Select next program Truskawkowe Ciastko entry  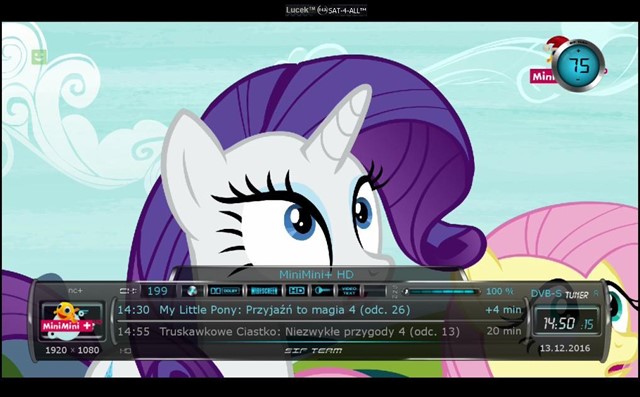point(319,331)
